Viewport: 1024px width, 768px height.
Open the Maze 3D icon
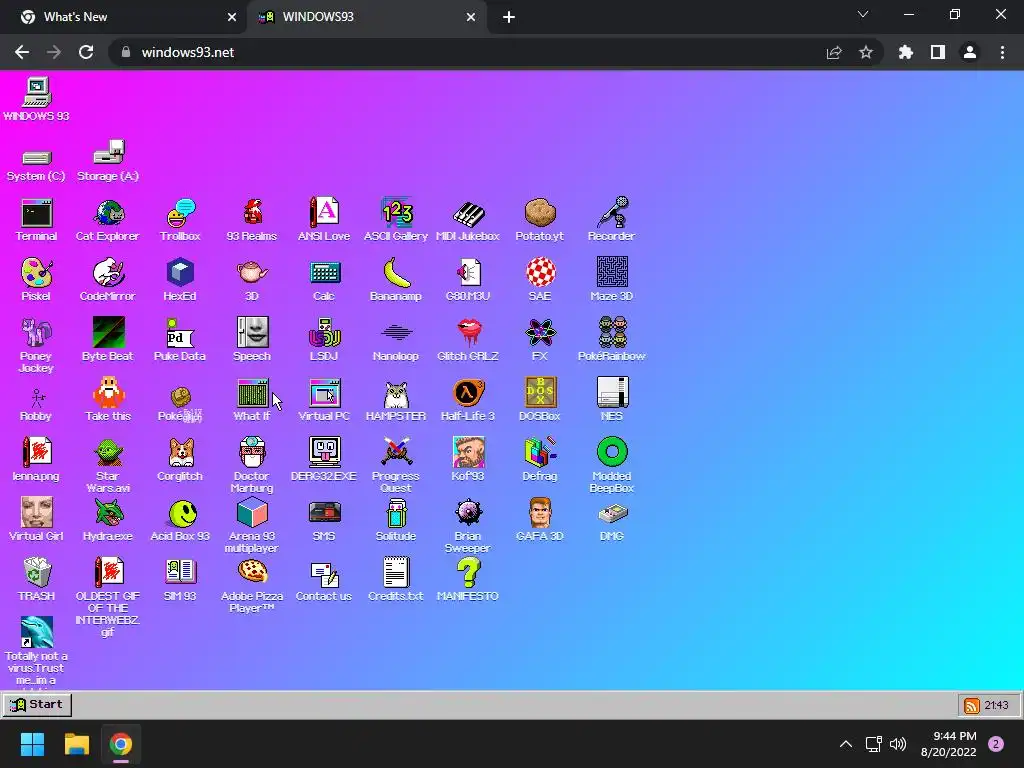coord(612,273)
